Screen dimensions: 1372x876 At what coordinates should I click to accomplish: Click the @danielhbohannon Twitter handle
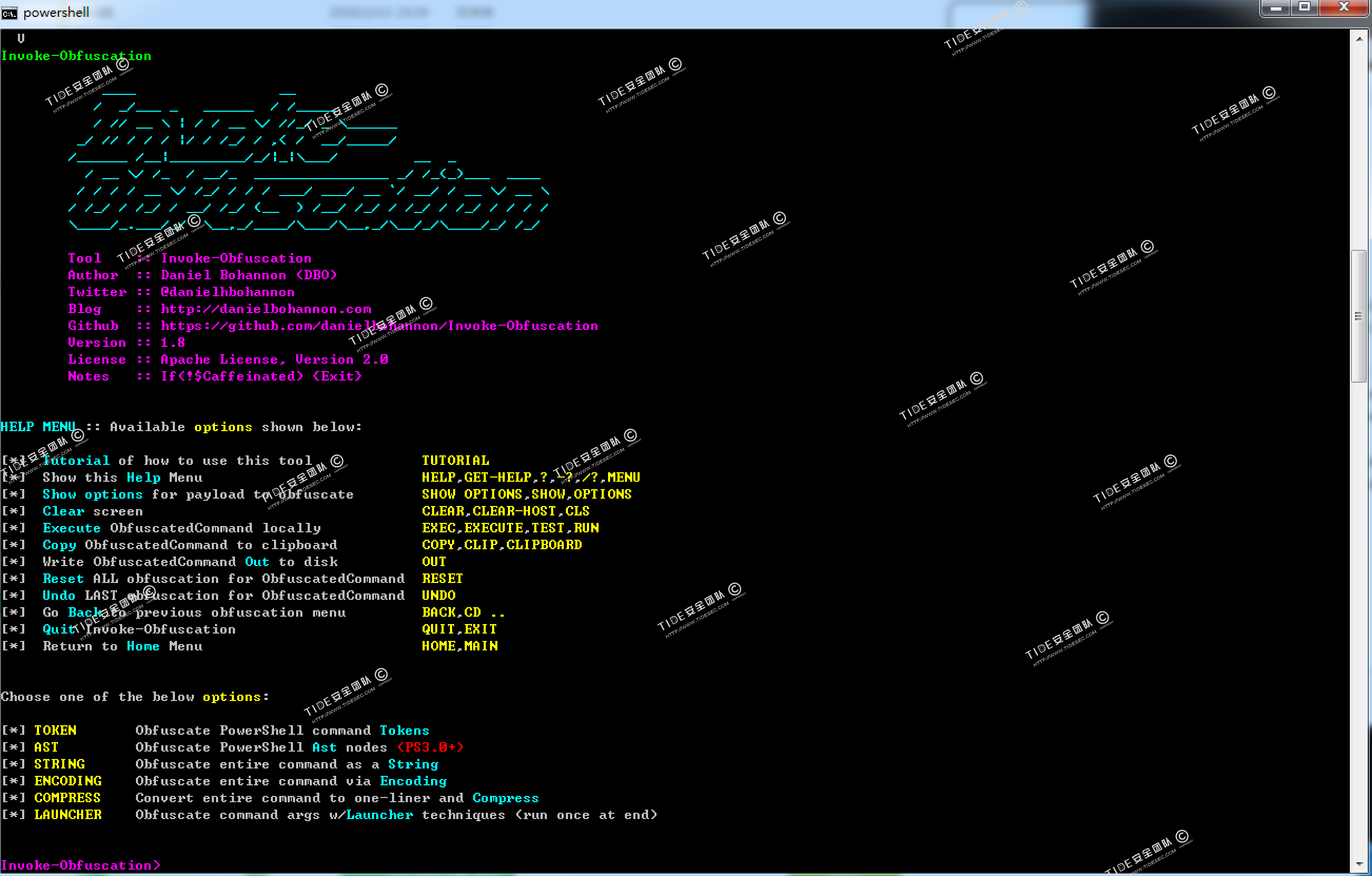click(x=227, y=293)
